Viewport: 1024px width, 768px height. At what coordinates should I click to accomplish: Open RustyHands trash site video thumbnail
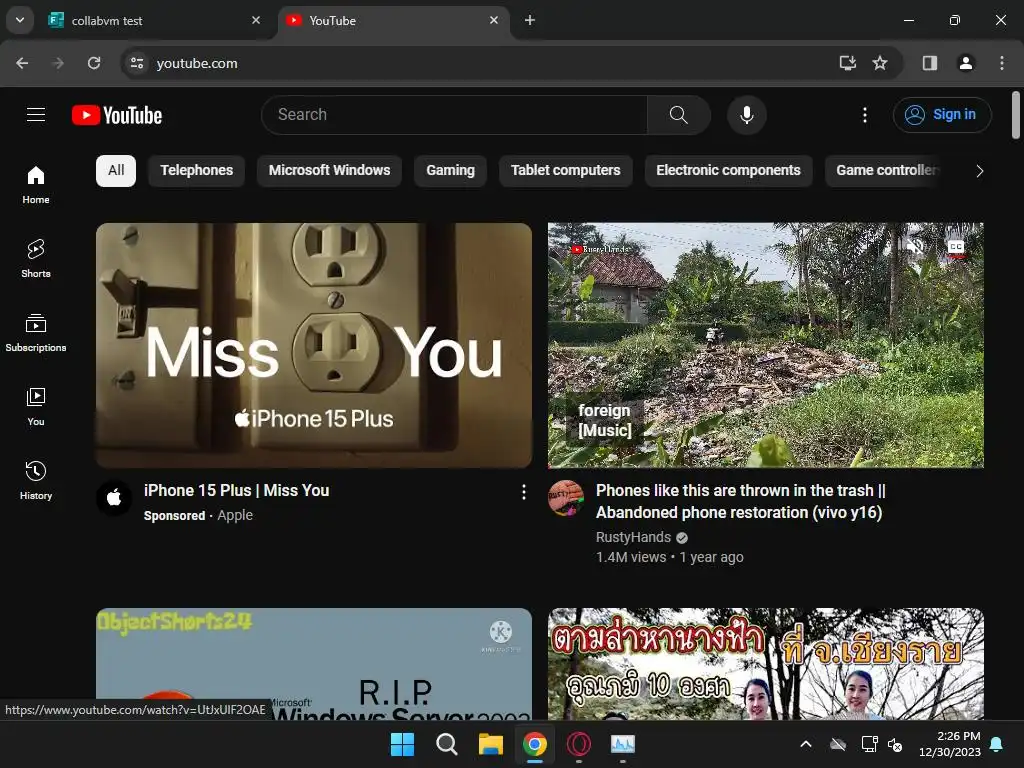pyautogui.click(x=765, y=345)
